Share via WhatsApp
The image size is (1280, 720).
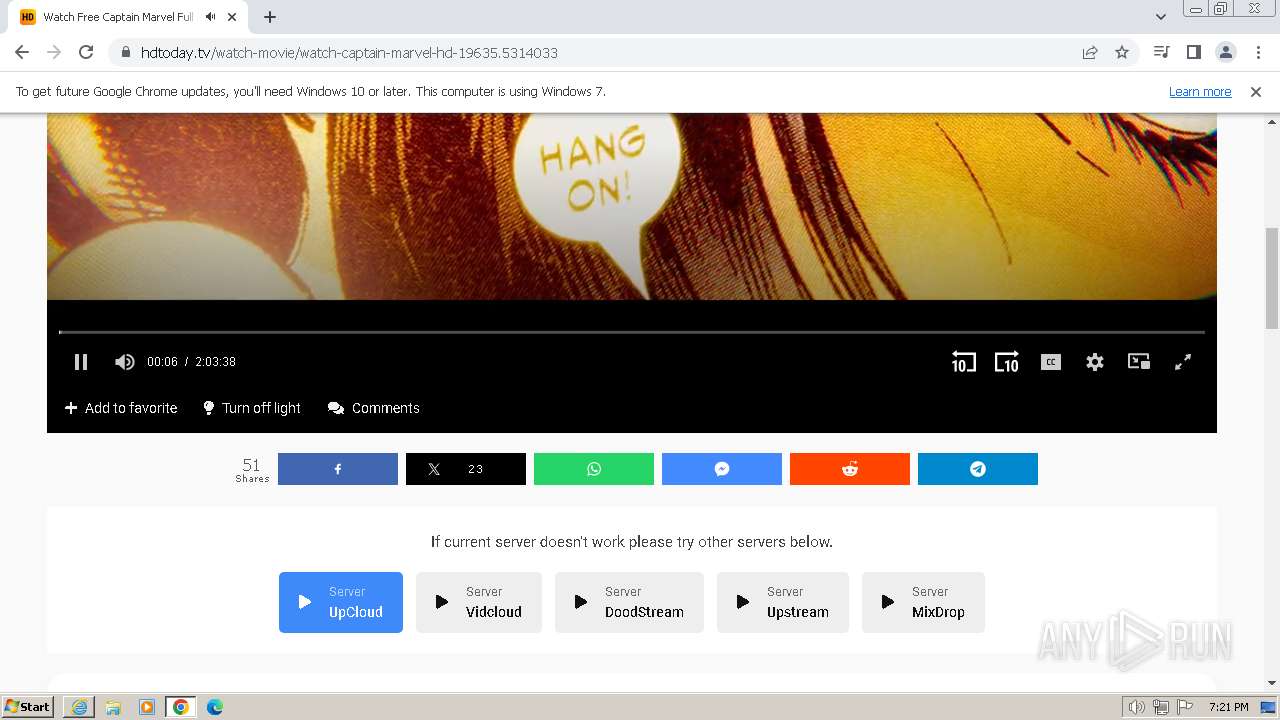[594, 469]
